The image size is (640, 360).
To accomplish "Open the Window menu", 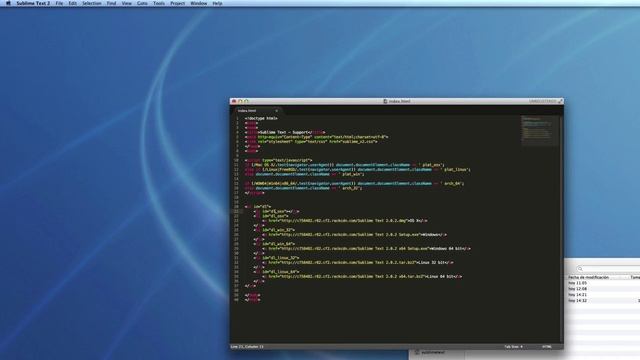I will [x=199, y=3].
